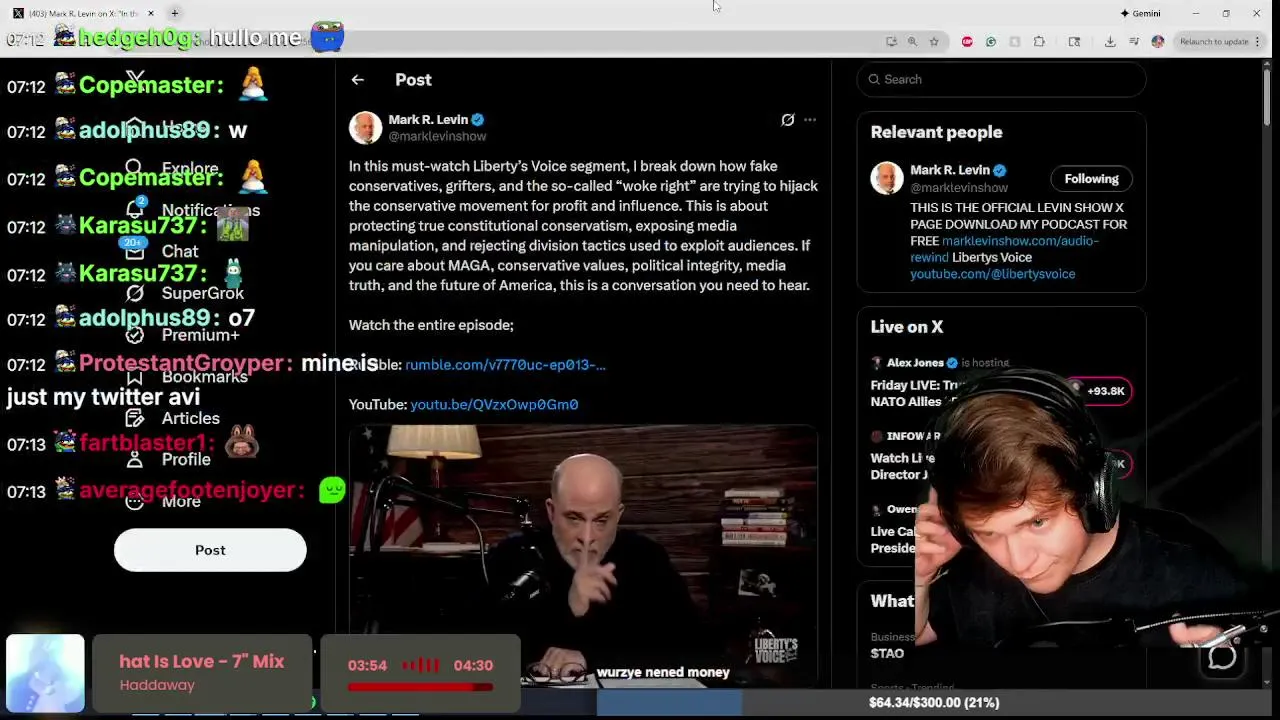Viewport: 1280px width, 720px height.
Task: Open the green Grammarly extension icon
Action: click(x=991, y=42)
